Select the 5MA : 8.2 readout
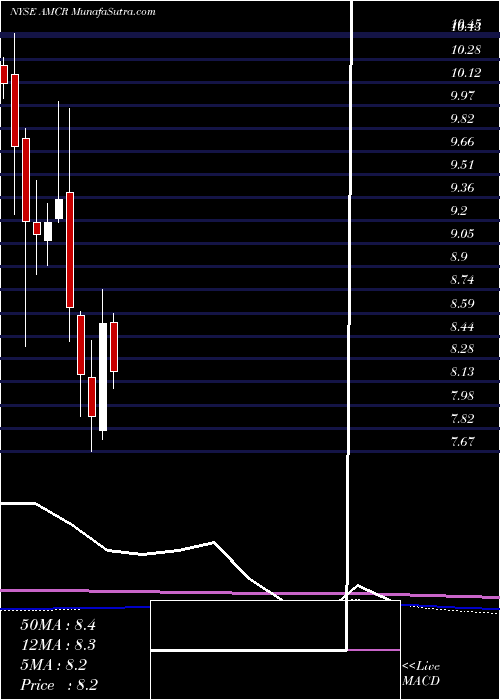 pos(53,665)
